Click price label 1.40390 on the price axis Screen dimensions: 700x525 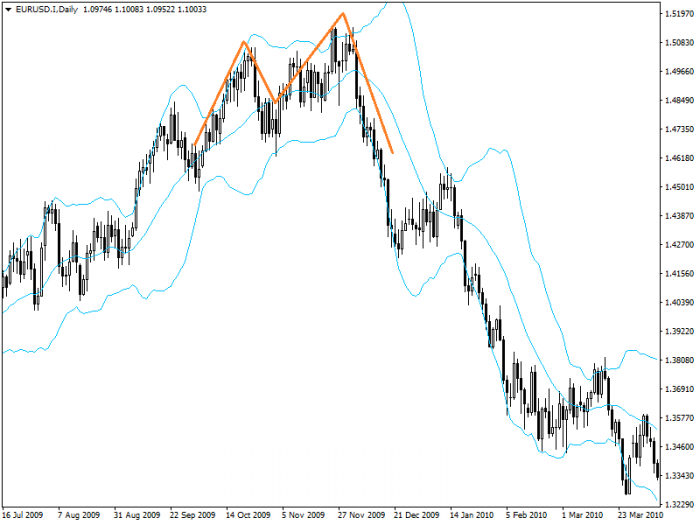679,302
